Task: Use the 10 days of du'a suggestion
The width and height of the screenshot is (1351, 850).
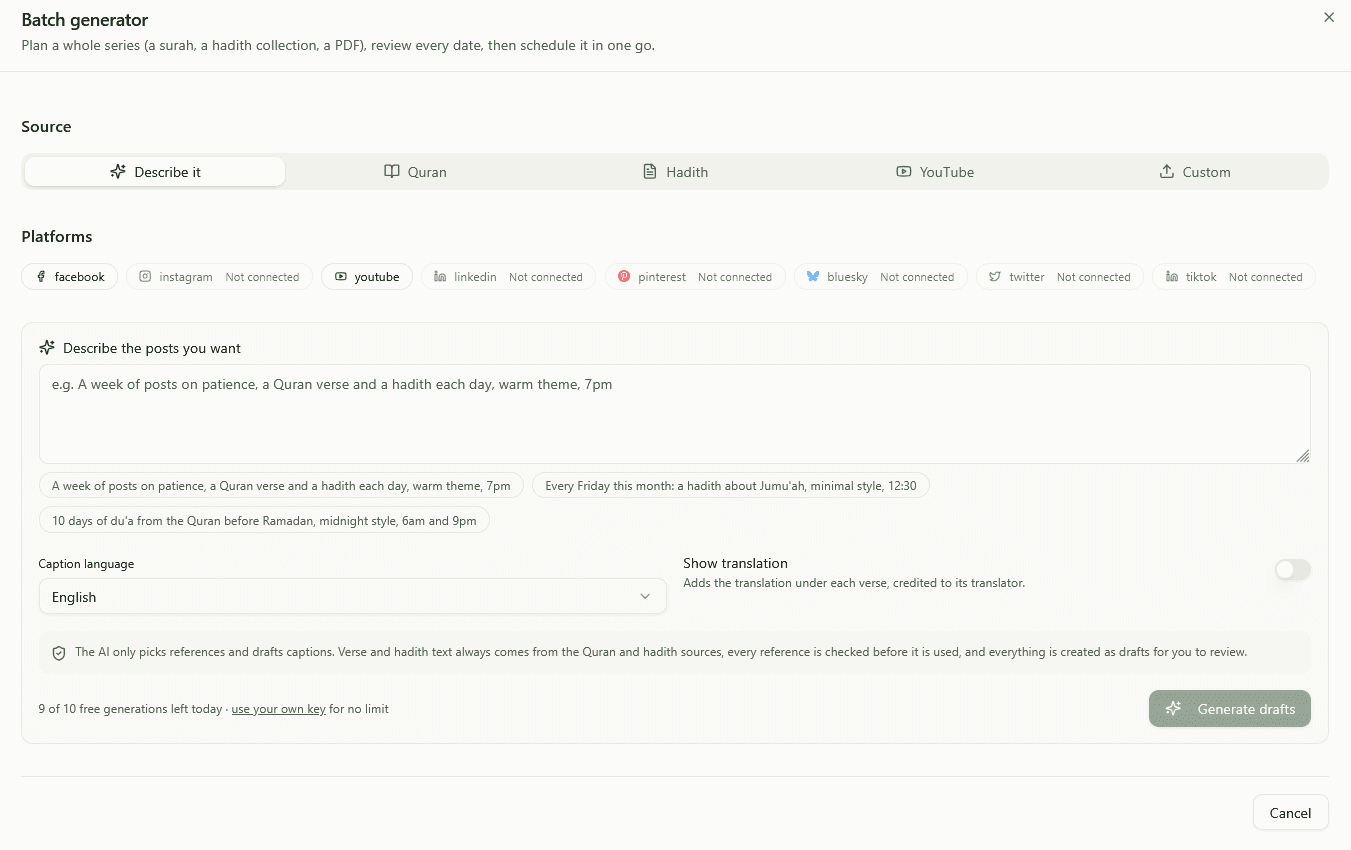Action: [264, 520]
